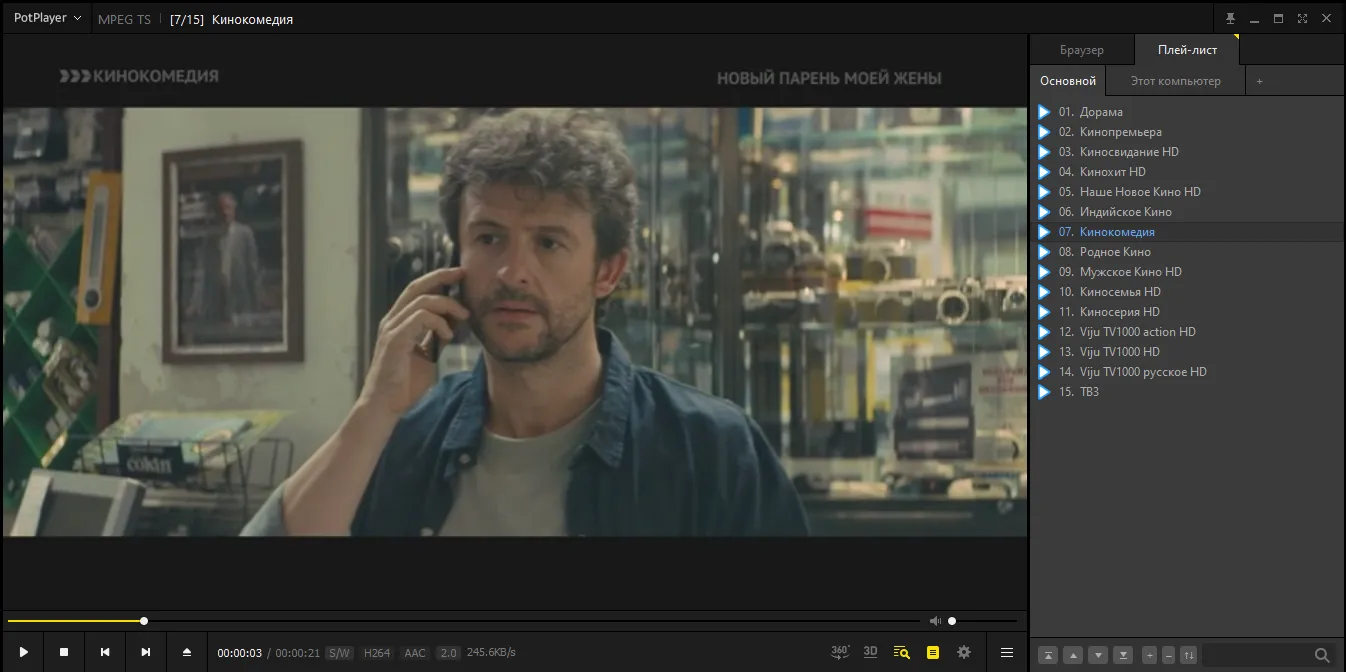
Task: Add item to playlist with plus
Action: (x=1150, y=656)
